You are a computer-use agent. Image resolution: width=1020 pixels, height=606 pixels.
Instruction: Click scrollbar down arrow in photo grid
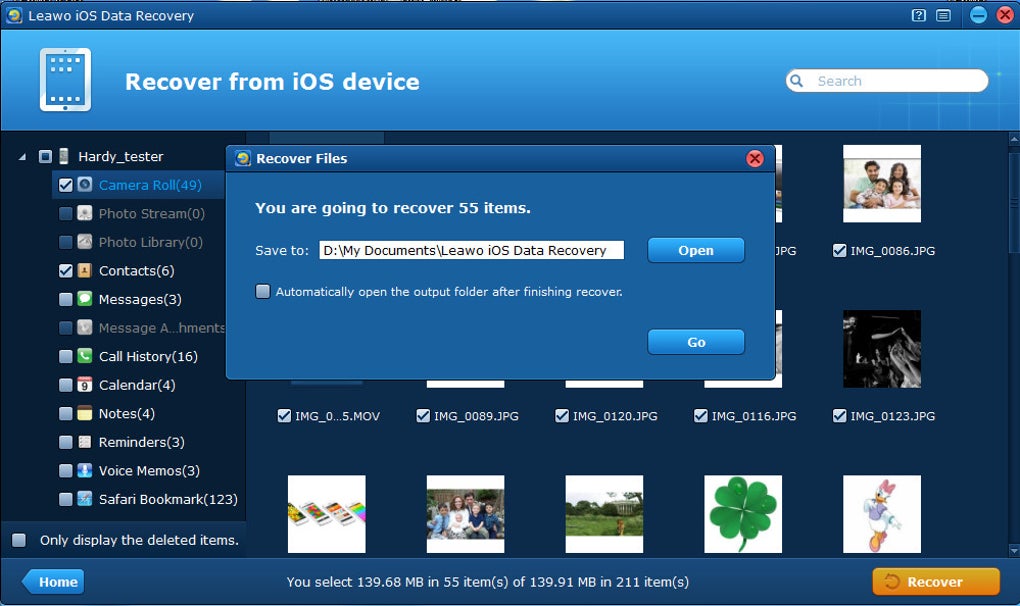(x=1014, y=551)
